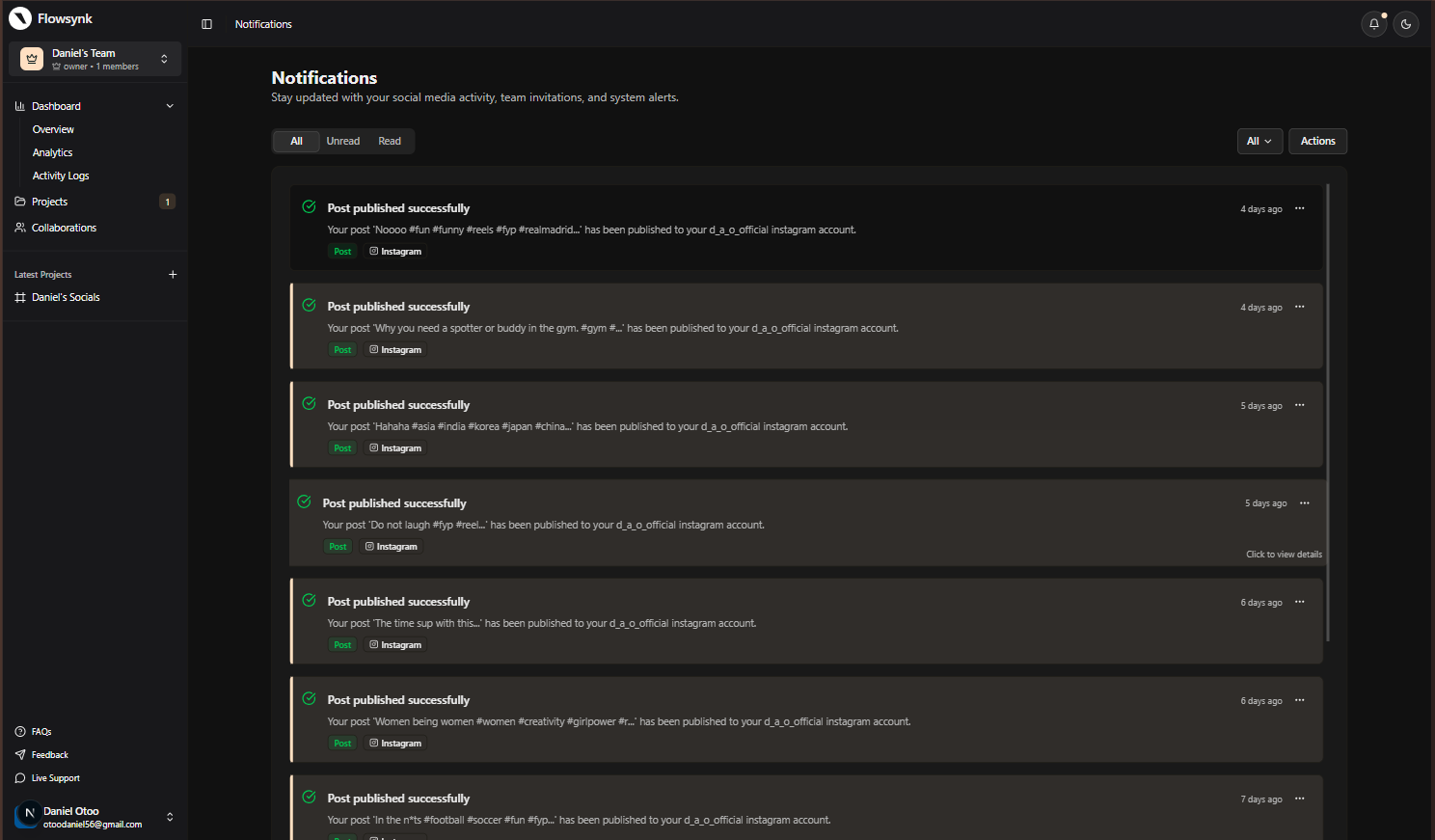Open the All type filter dropdown
Viewport: 1435px width, 840px height.
coord(1259,141)
